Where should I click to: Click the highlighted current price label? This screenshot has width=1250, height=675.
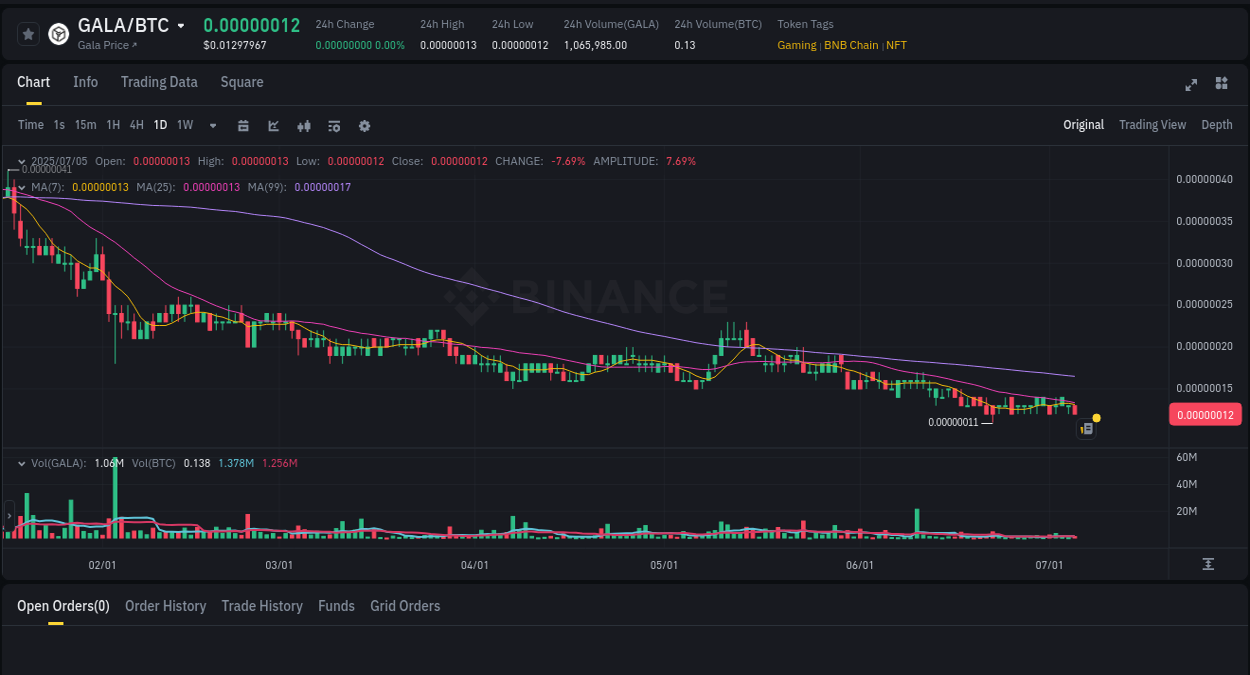click(x=1205, y=414)
